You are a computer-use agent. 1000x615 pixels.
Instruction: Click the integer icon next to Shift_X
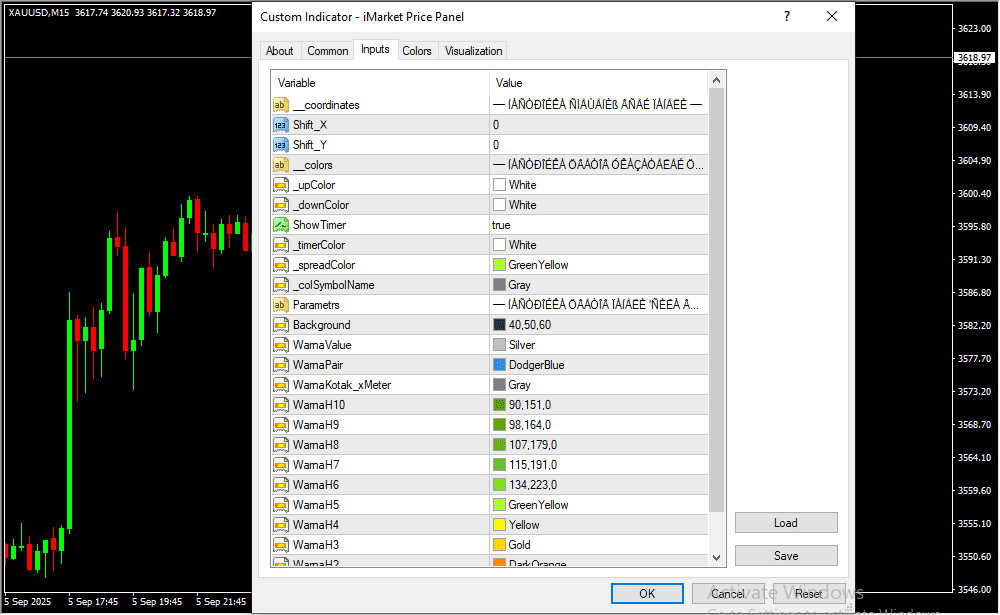[280, 125]
